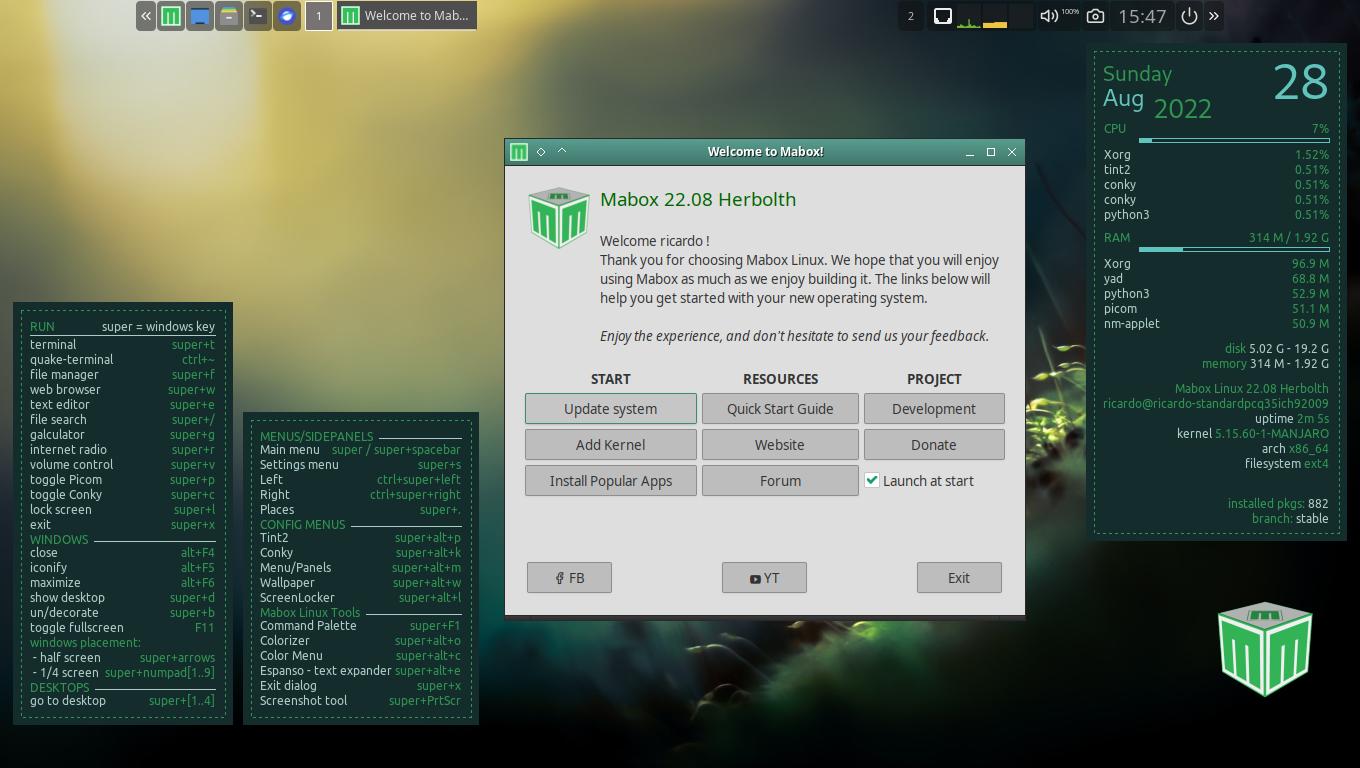Click 'picom' row in Conky RAM list
This screenshot has width=1360, height=768.
[x=1216, y=309]
